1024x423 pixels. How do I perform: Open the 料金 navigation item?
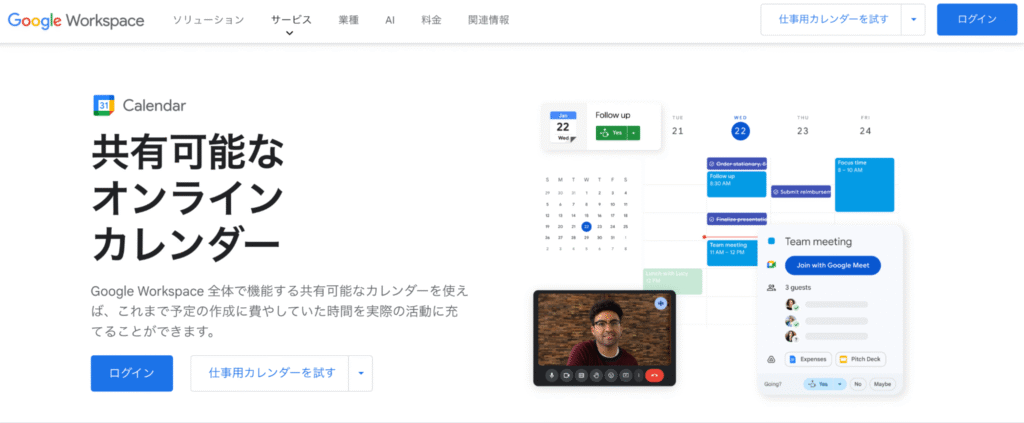click(x=432, y=20)
